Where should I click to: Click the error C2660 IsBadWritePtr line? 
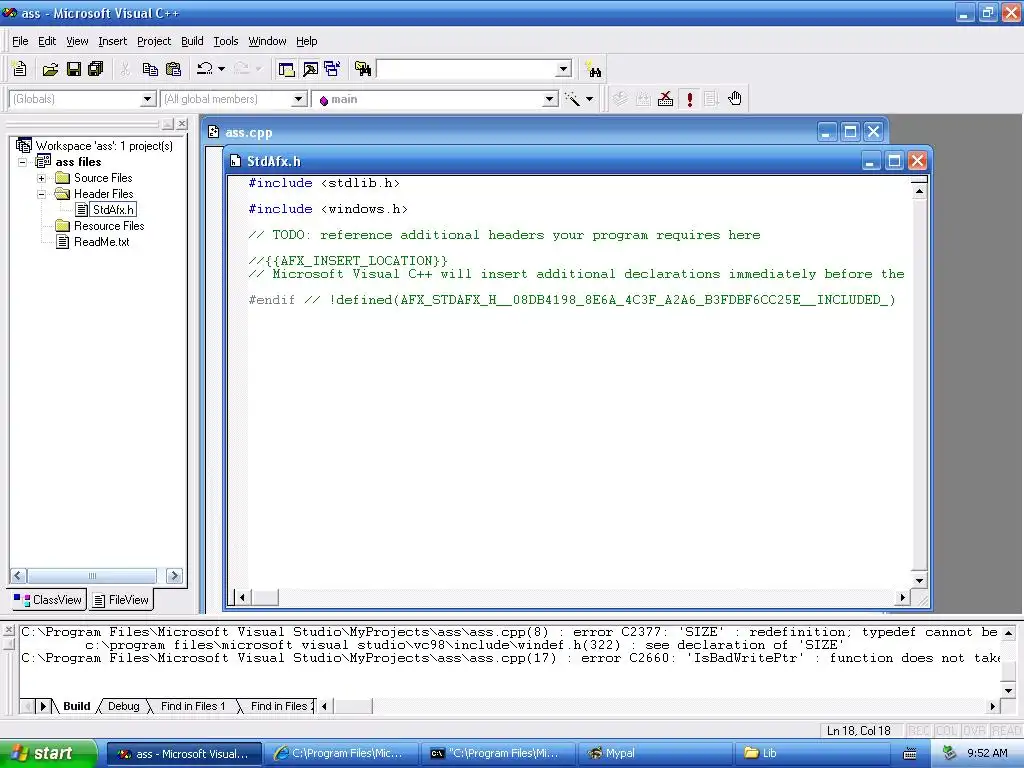(x=510, y=658)
